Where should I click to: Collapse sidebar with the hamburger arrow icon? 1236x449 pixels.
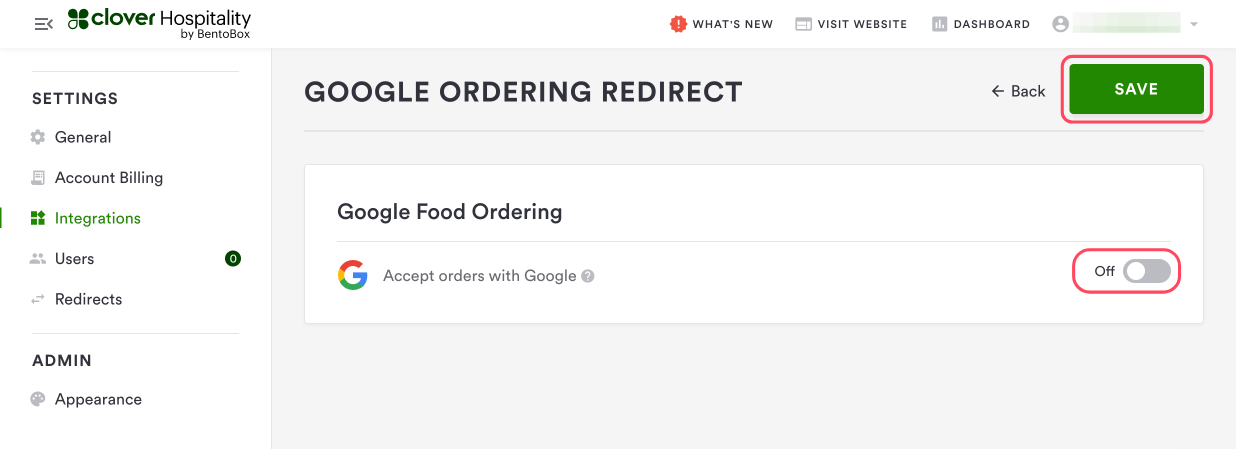[43, 24]
